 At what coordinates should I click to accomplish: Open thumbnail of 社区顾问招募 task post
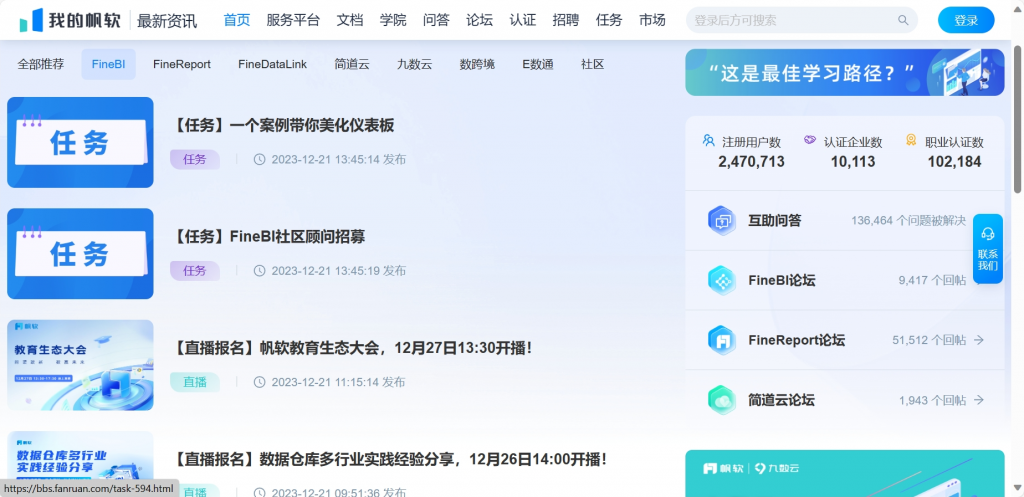tap(80, 253)
